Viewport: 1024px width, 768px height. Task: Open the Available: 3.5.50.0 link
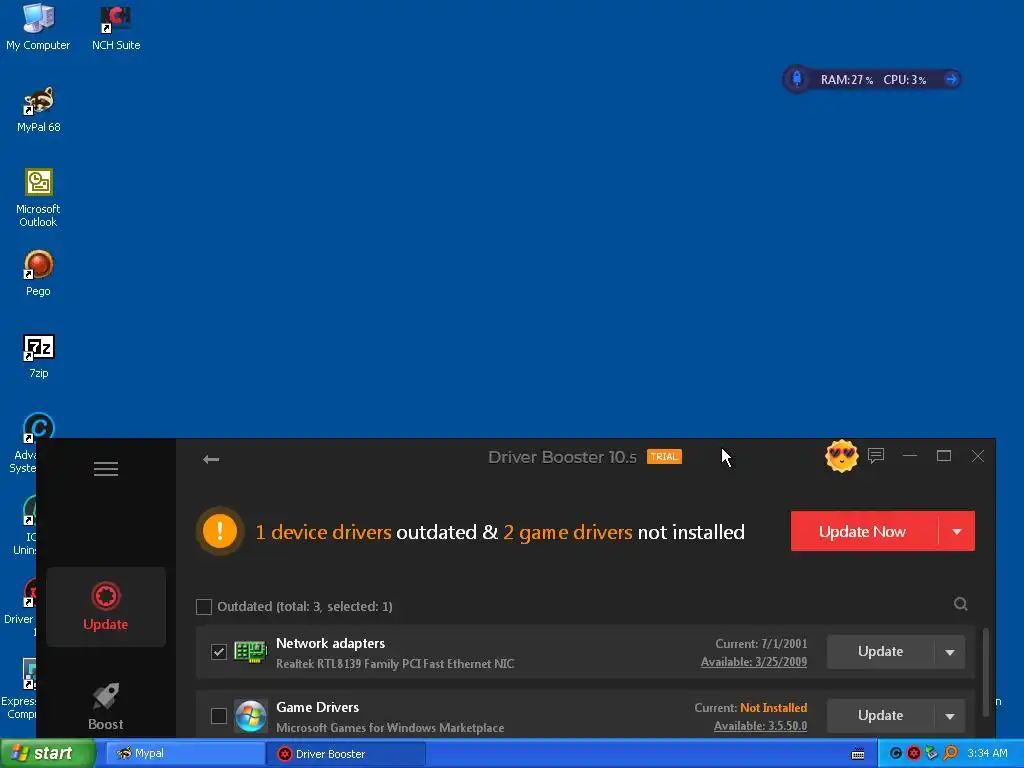click(x=760, y=726)
